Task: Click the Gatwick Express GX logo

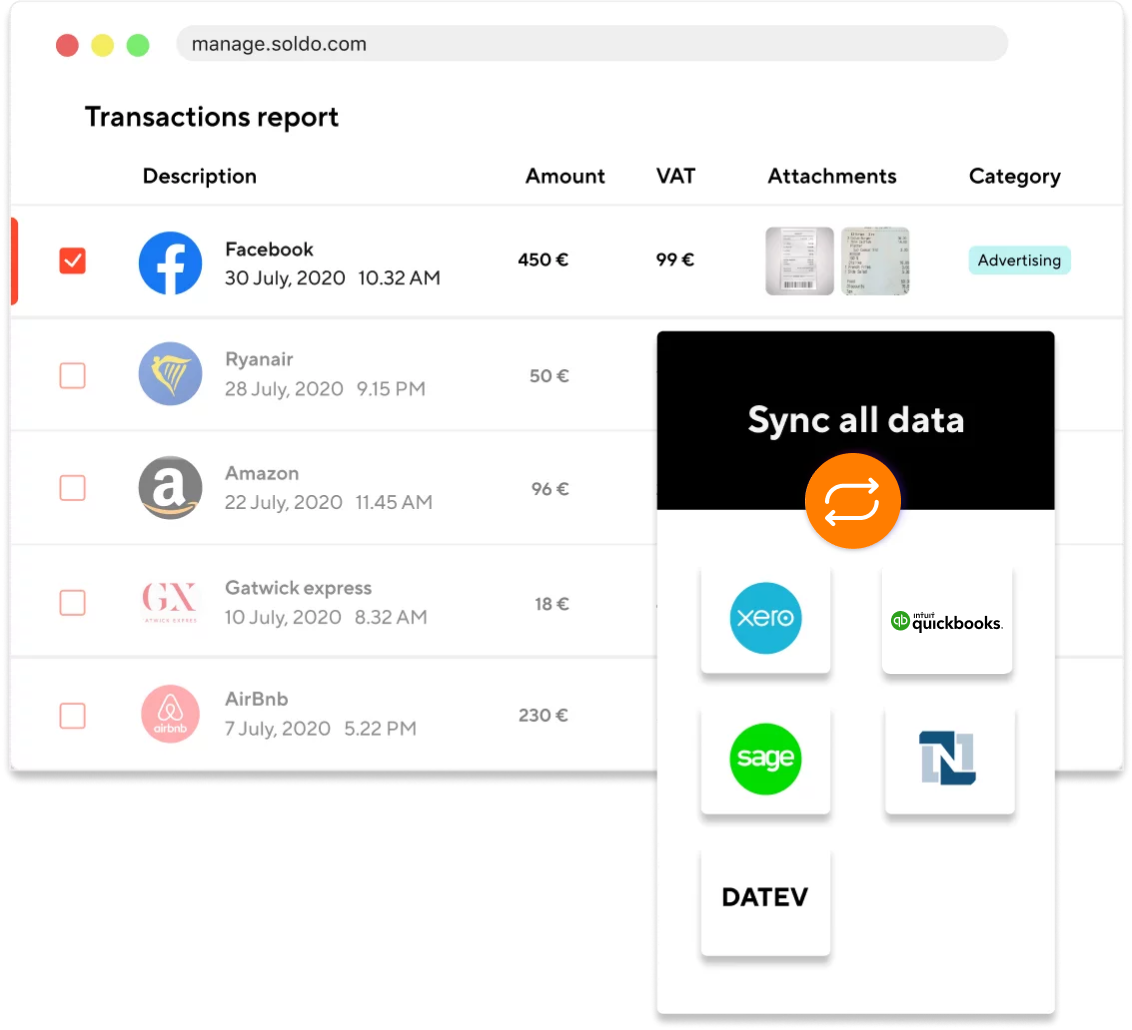Action: [170, 601]
